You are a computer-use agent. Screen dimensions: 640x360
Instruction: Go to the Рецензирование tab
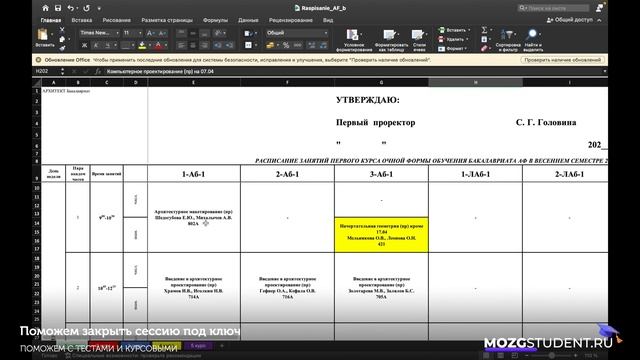pos(291,20)
